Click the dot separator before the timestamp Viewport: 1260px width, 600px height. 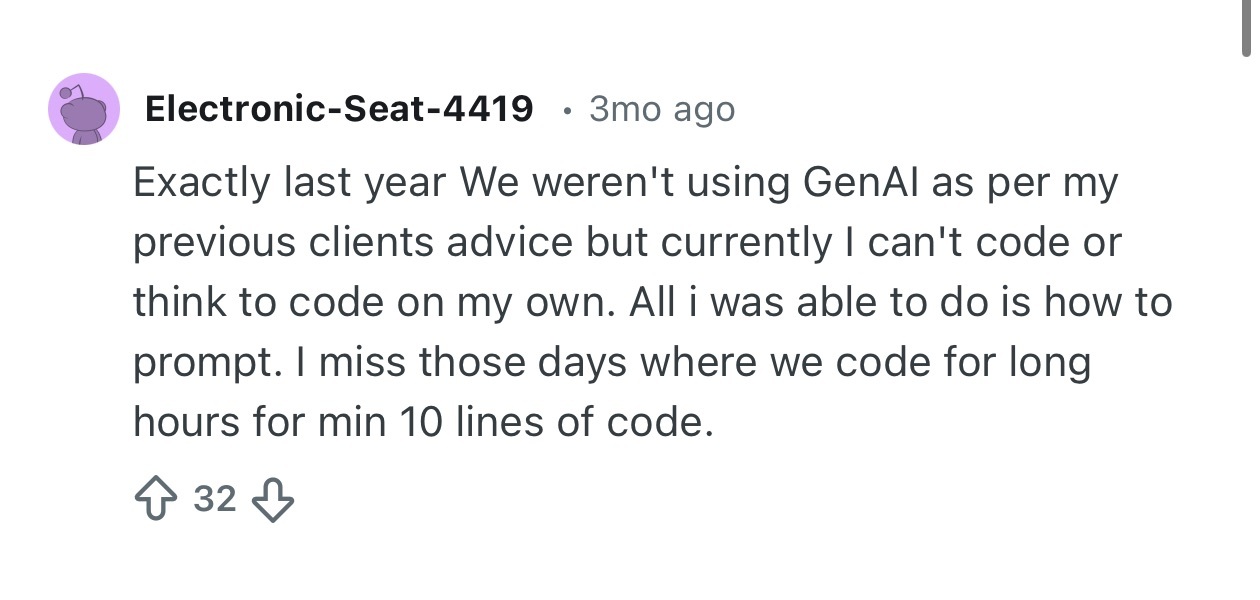567,110
